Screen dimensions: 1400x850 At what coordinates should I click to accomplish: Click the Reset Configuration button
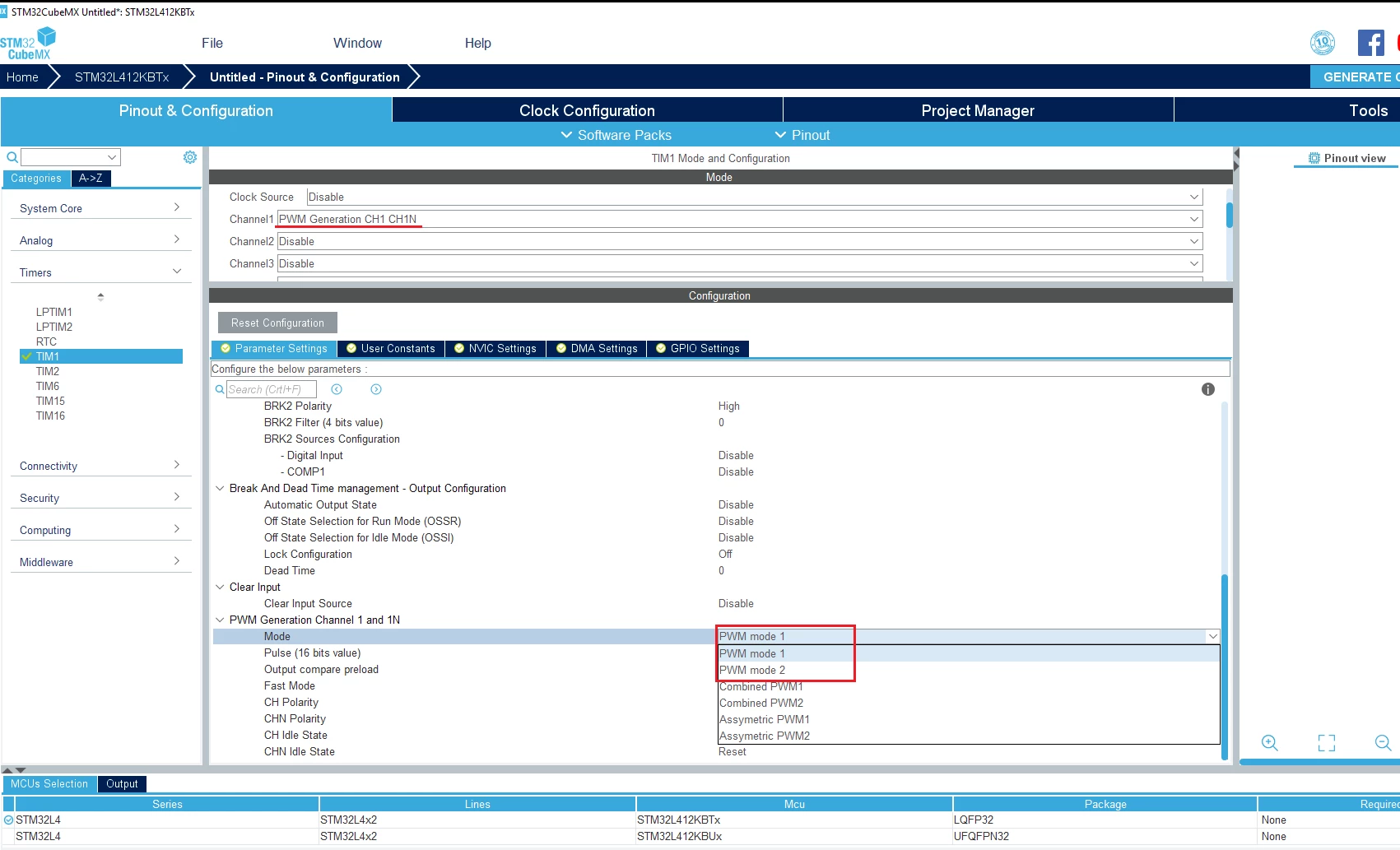tap(277, 323)
